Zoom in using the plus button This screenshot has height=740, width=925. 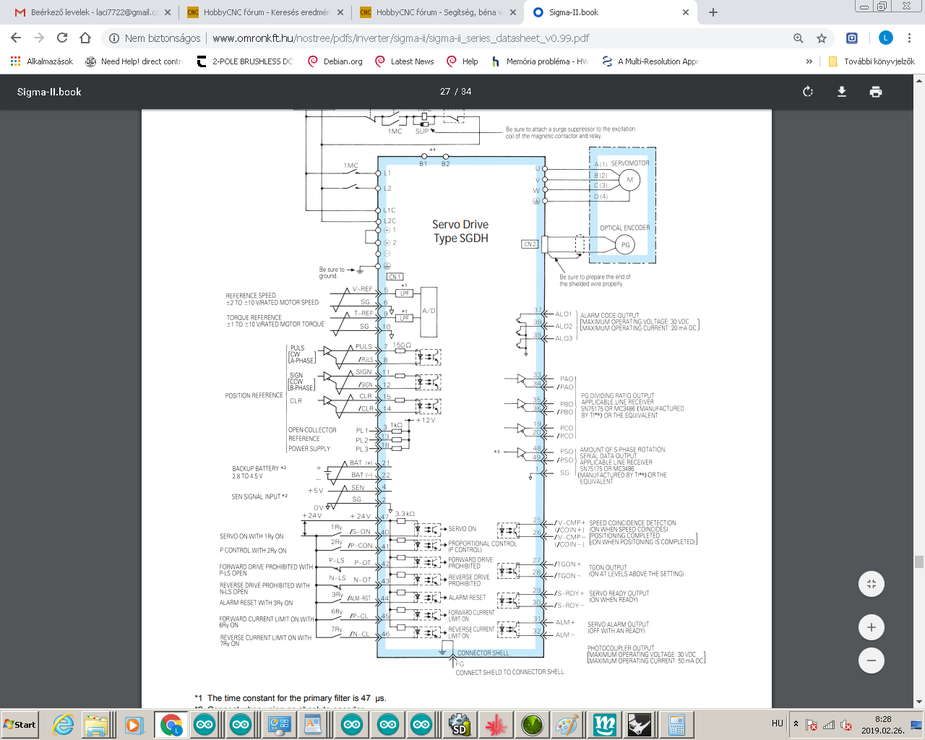pos(871,628)
